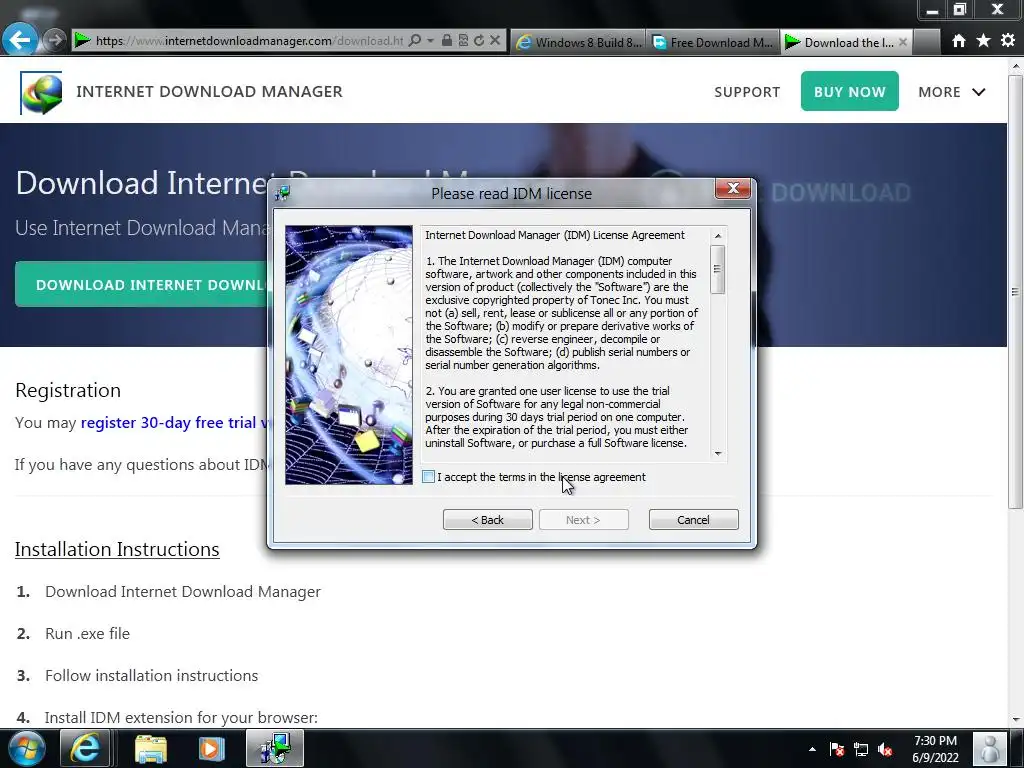Close the IDM license dialog
The image size is (1024, 768).
(x=733, y=188)
